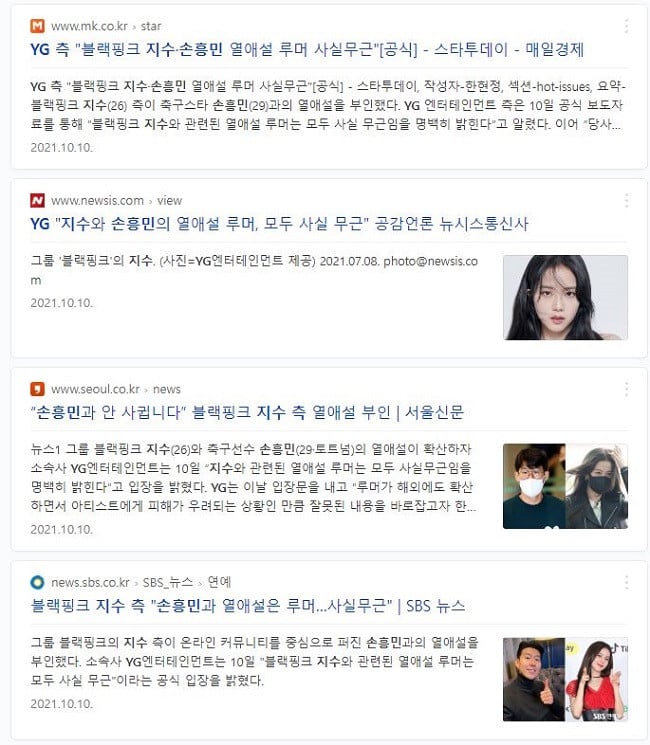Open more options for seoul.co.kr result

tap(627, 389)
